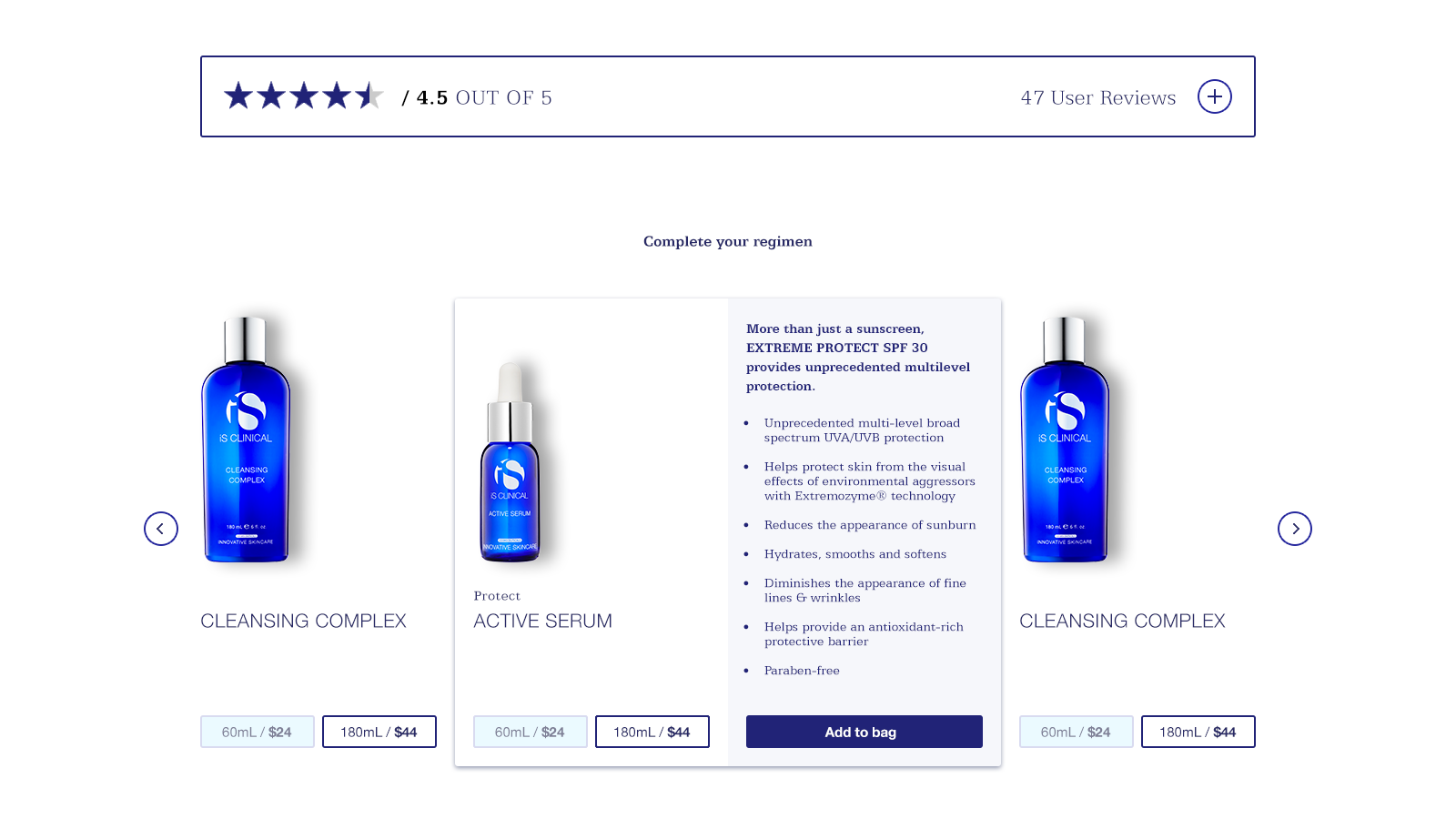Click the Protect category label

tap(497, 596)
